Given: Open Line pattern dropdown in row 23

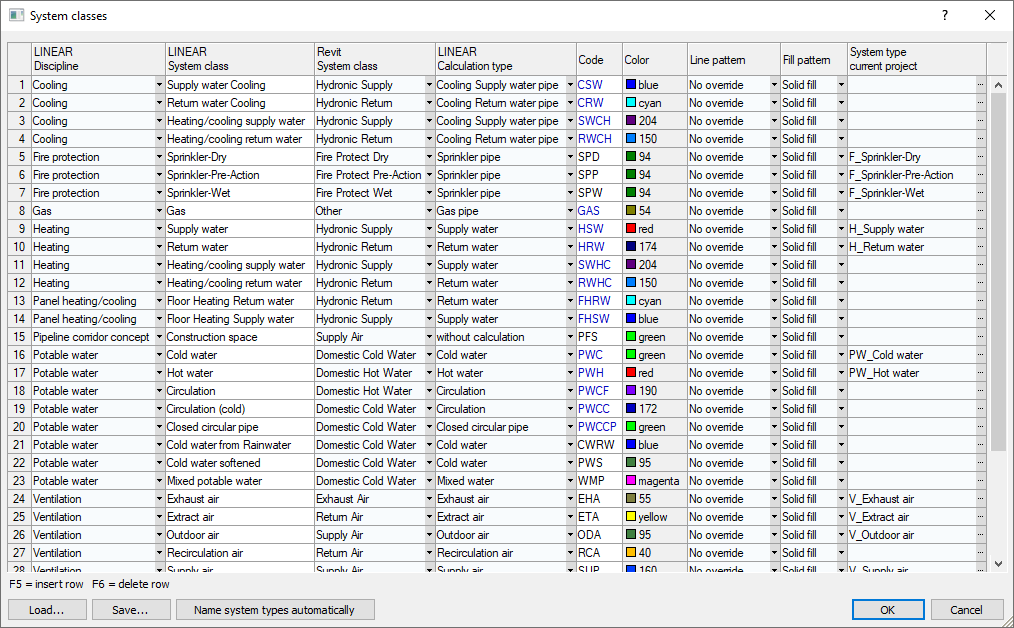Looking at the screenshot, I should click(x=774, y=481).
